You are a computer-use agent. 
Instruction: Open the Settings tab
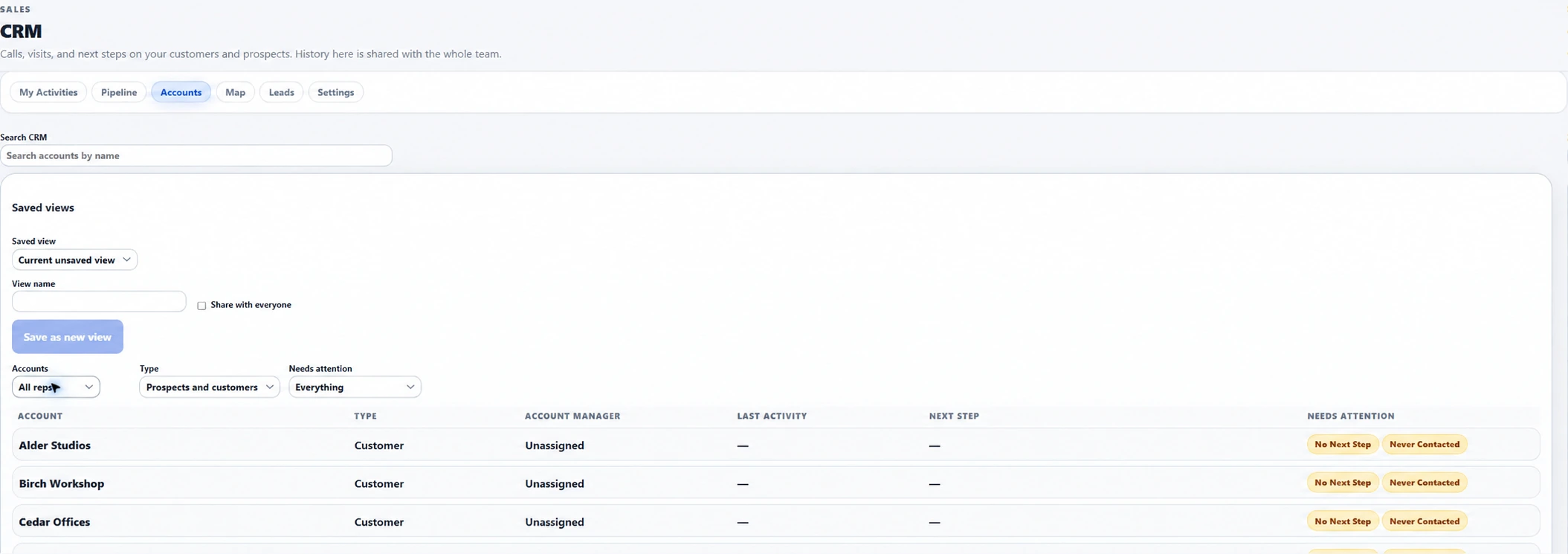click(x=335, y=92)
